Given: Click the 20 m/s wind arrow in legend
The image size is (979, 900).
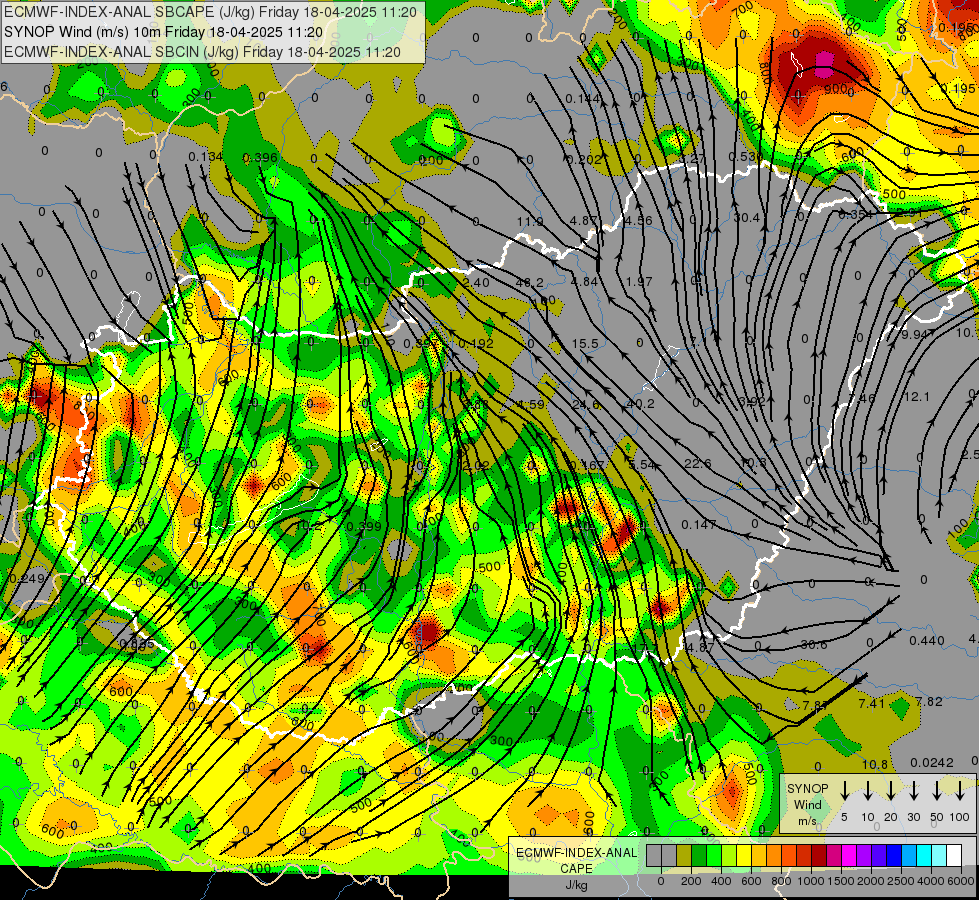Looking at the screenshot, I should point(891,791).
